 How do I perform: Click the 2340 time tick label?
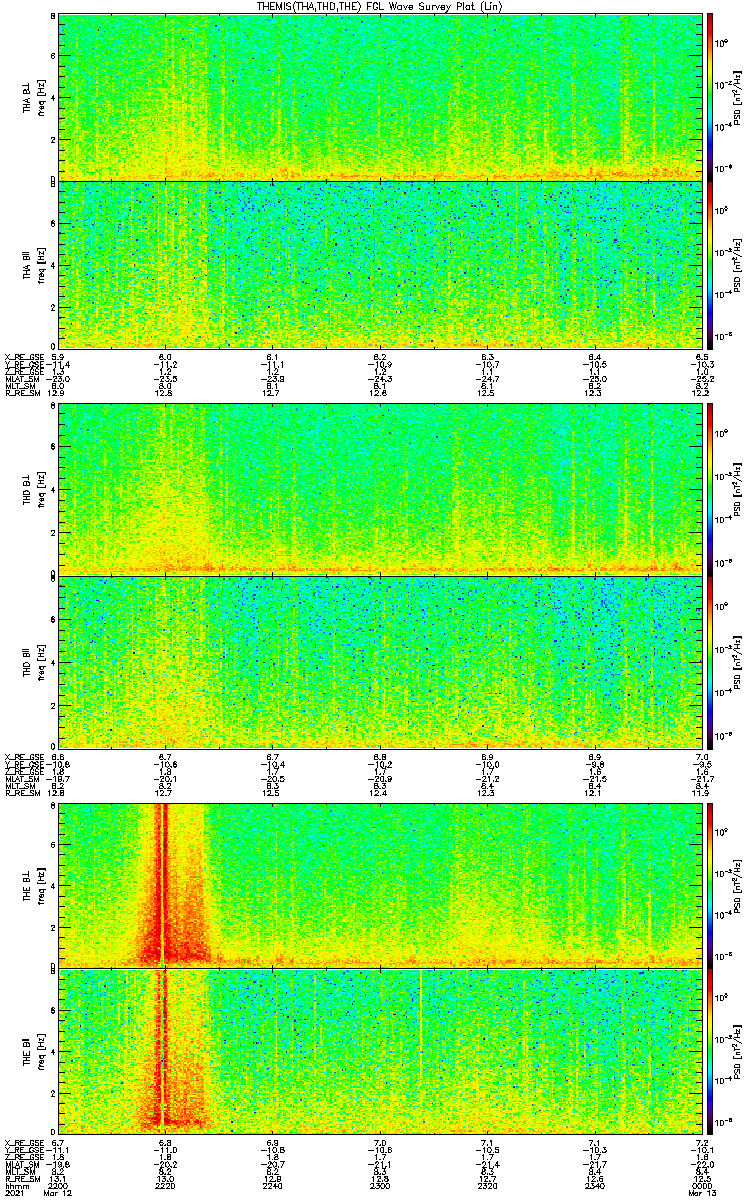tap(595, 1184)
